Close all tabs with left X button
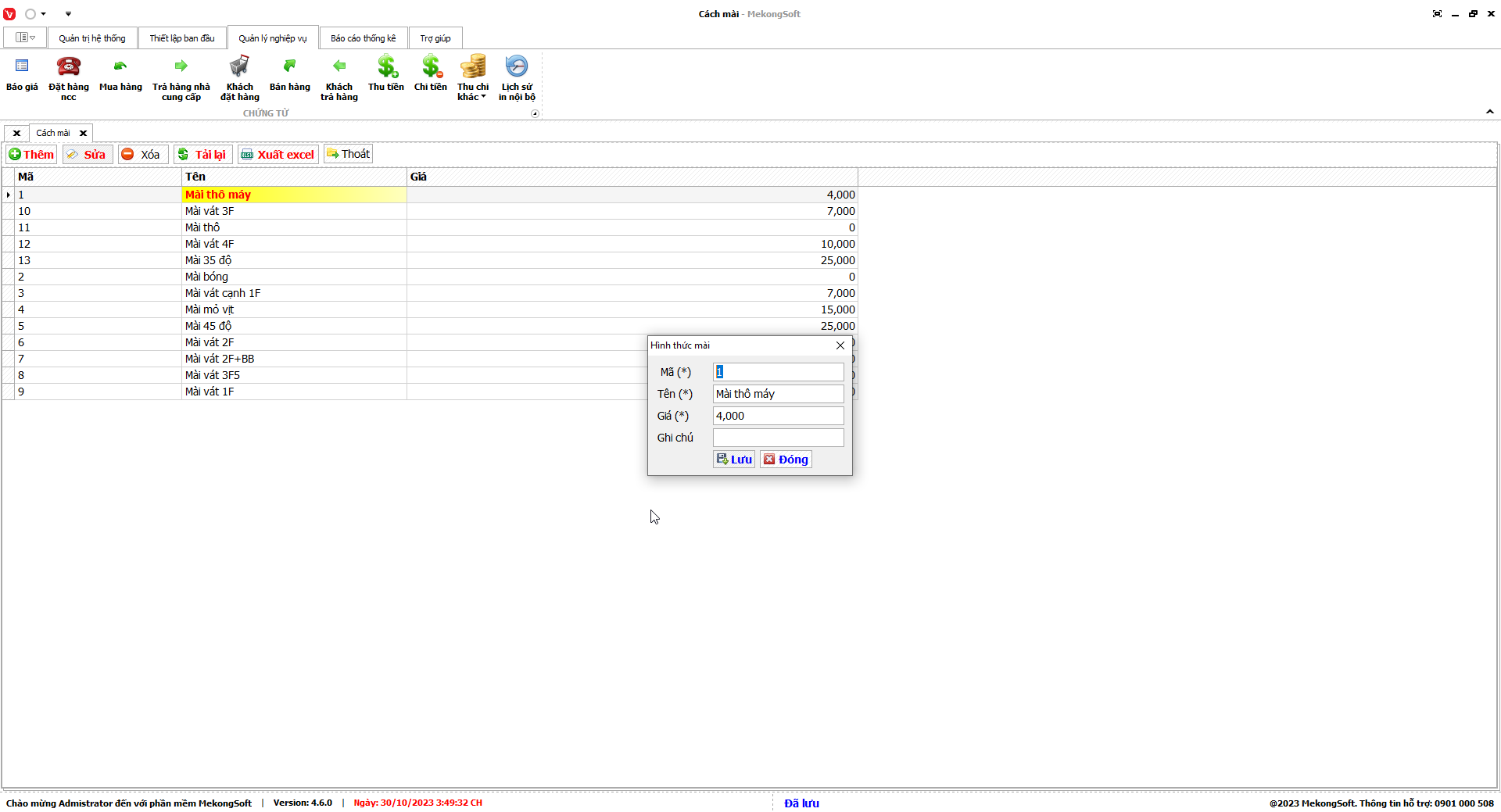1501x812 pixels. point(16,133)
